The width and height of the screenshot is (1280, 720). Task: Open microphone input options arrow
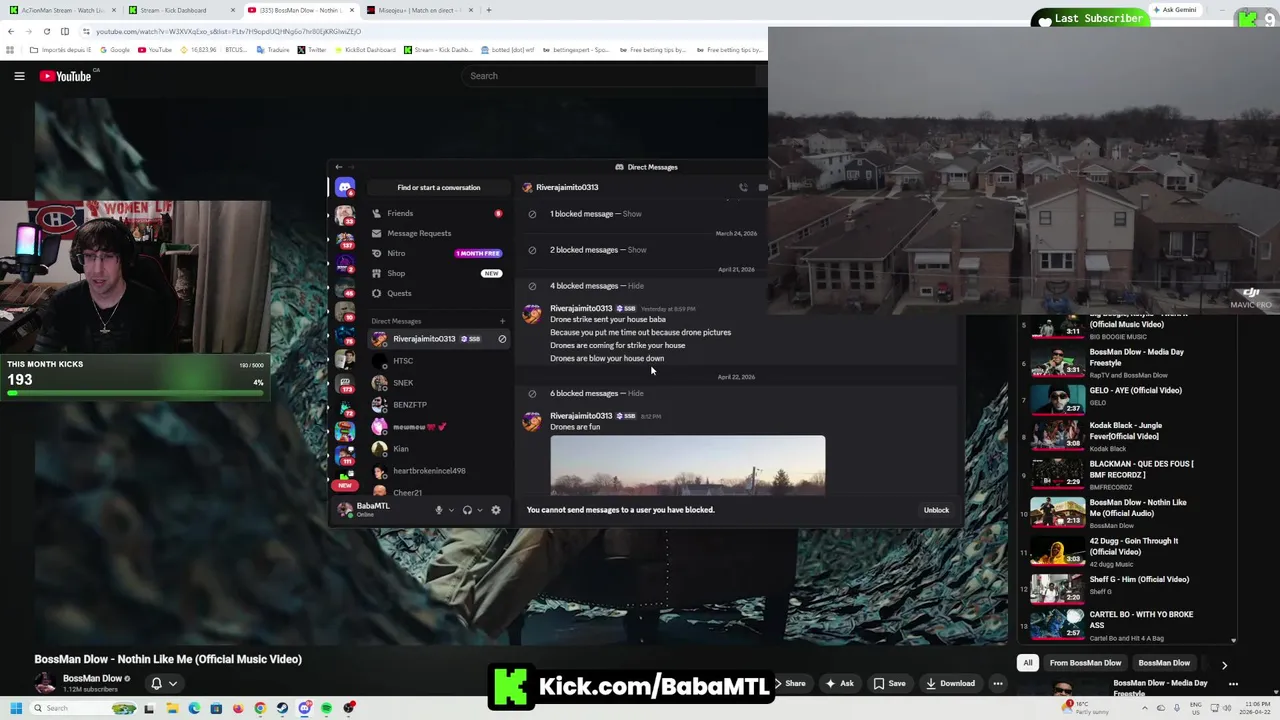(x=451, y=510)
